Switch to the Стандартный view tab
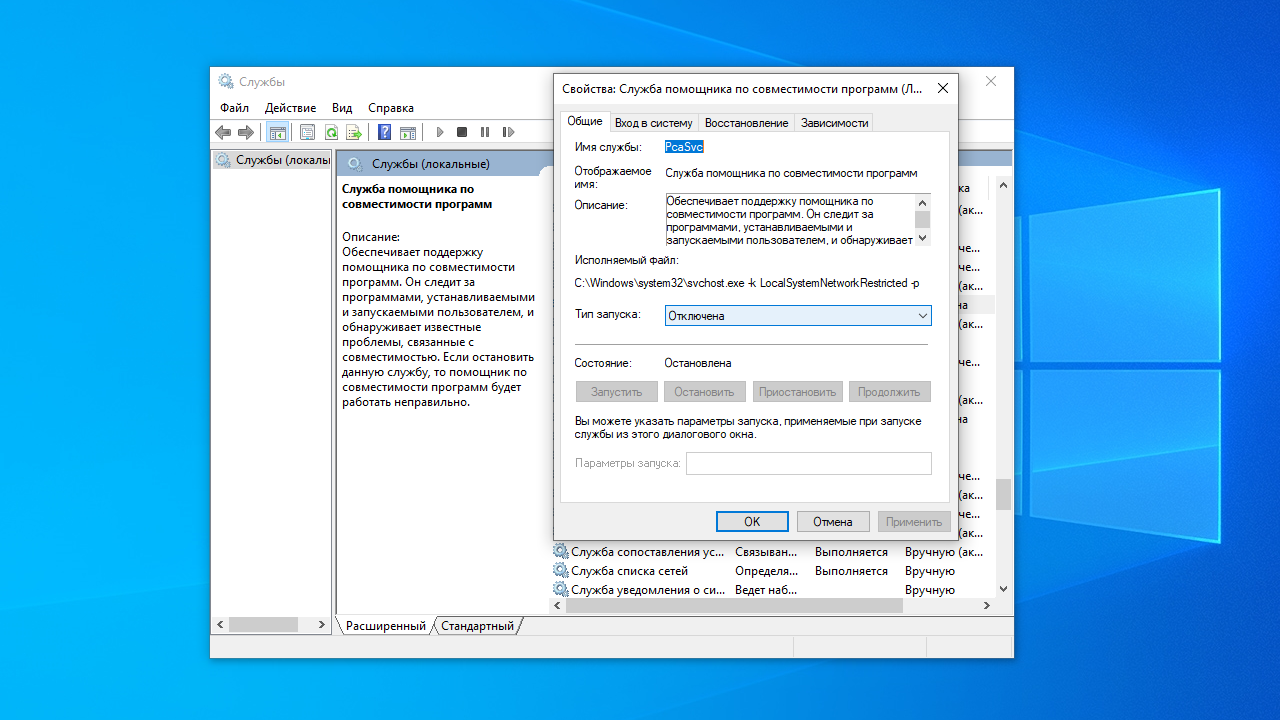Image resolution: width=1280 pixels, height=720 pixels. [478, 626]
